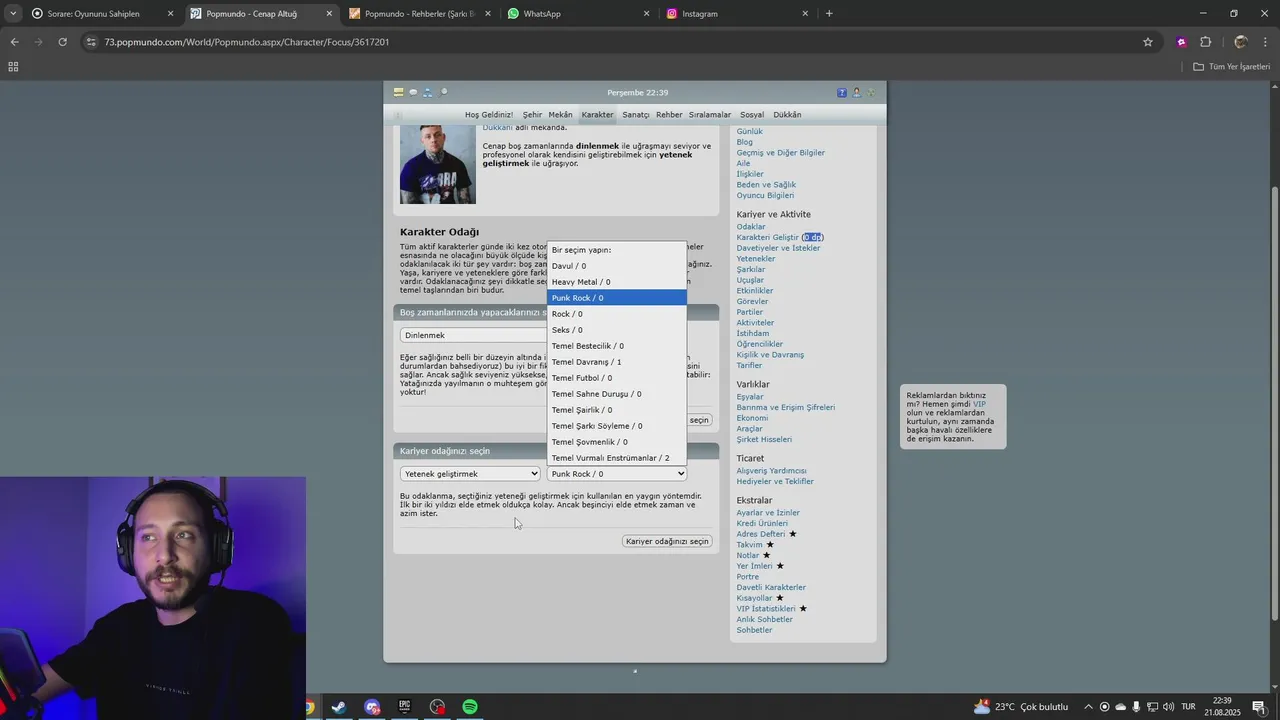Reload the page with refresh icon
1280x720 pixels.
pos(62,42)
